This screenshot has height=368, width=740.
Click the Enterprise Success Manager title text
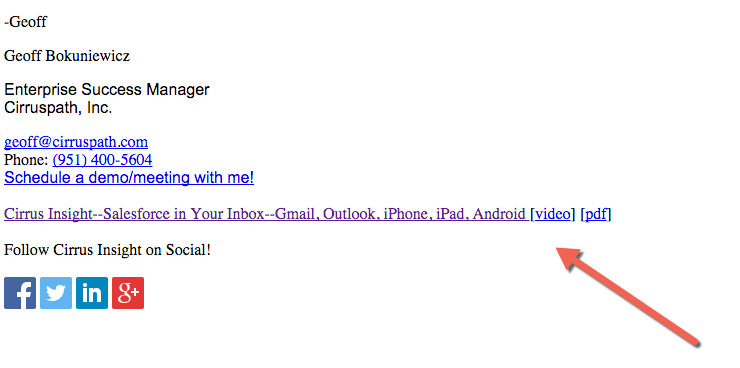click(107, 90)
